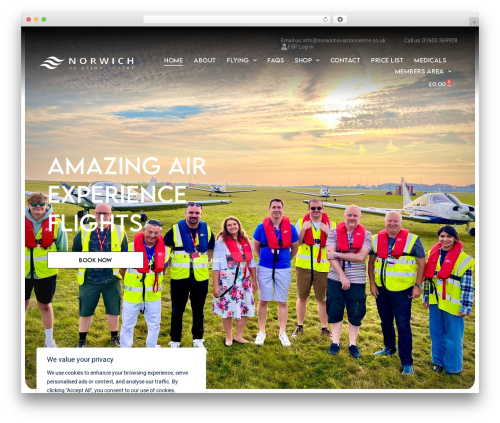
Task: Open a new browser tab plus button
Action: click(x=474, y=22)
